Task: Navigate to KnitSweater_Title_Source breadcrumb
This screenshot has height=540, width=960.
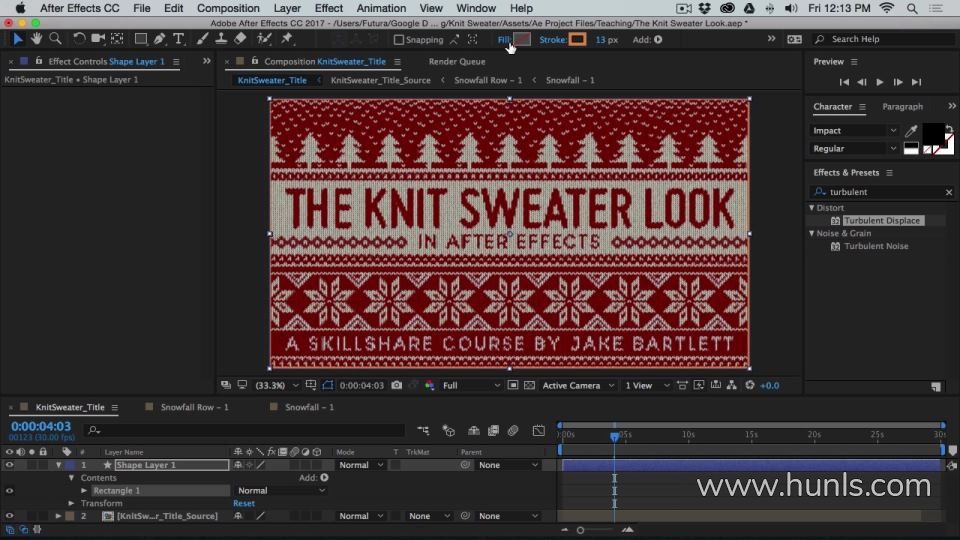Action: [x=380, y=80]
